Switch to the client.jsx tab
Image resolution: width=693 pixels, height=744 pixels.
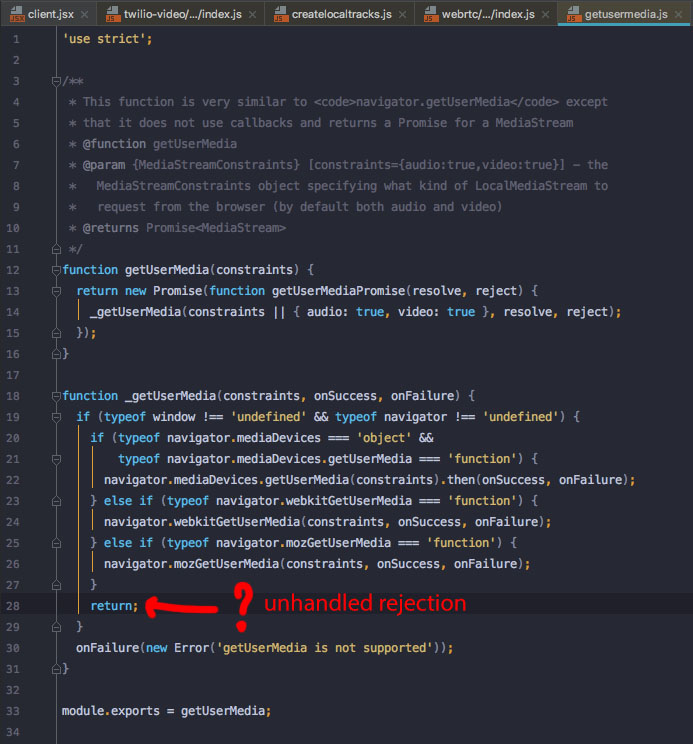point(50,14)
